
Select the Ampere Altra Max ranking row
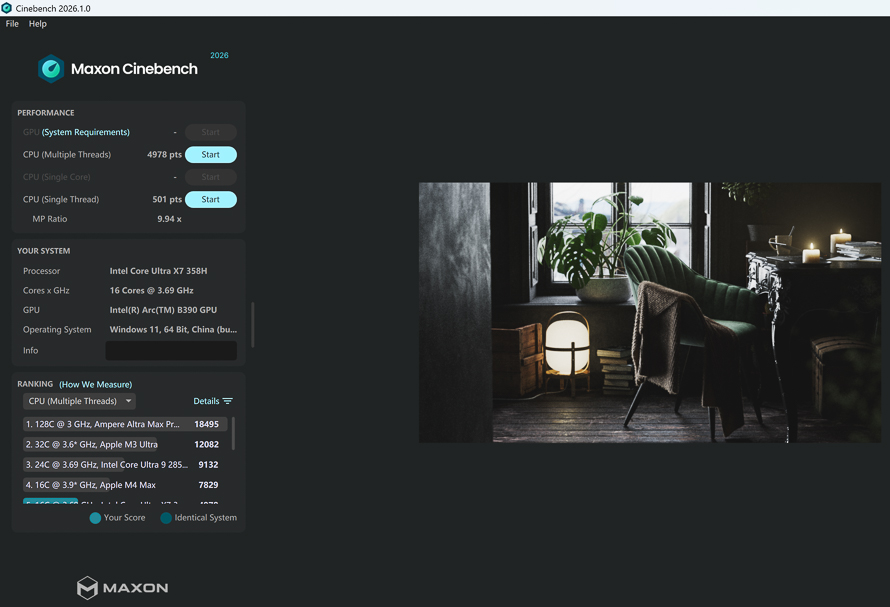(125, 424)
